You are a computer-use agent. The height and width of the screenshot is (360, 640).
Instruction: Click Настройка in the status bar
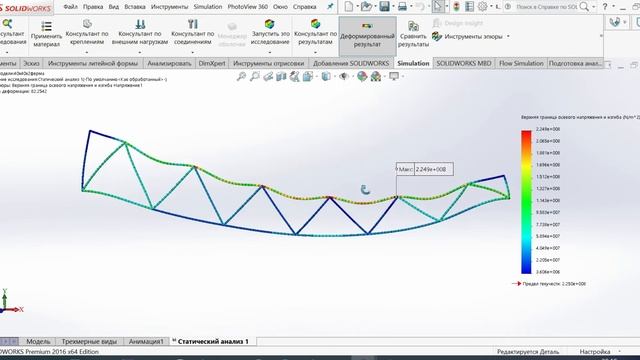595,351
